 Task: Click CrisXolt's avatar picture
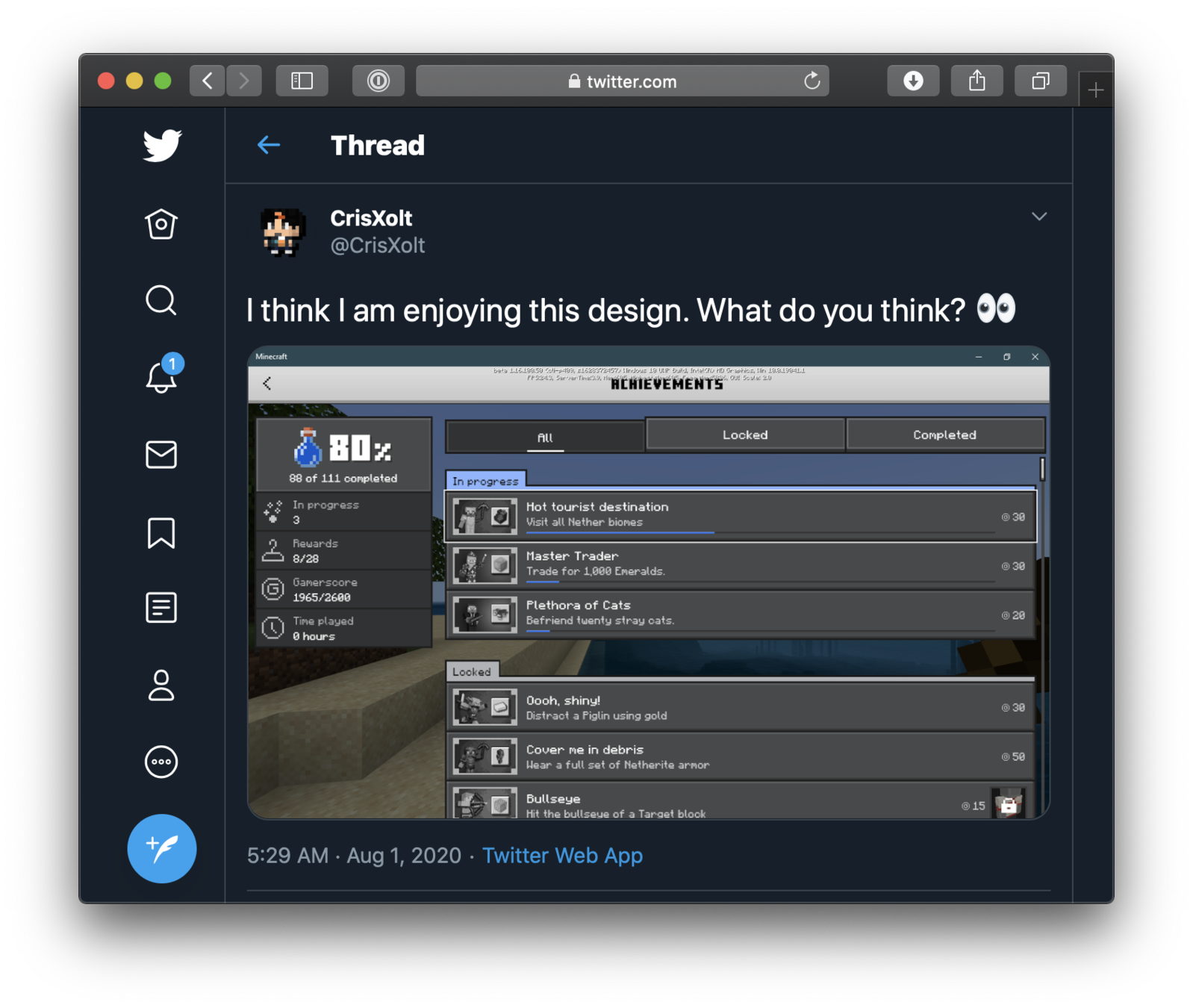click(x=283, y=232)
